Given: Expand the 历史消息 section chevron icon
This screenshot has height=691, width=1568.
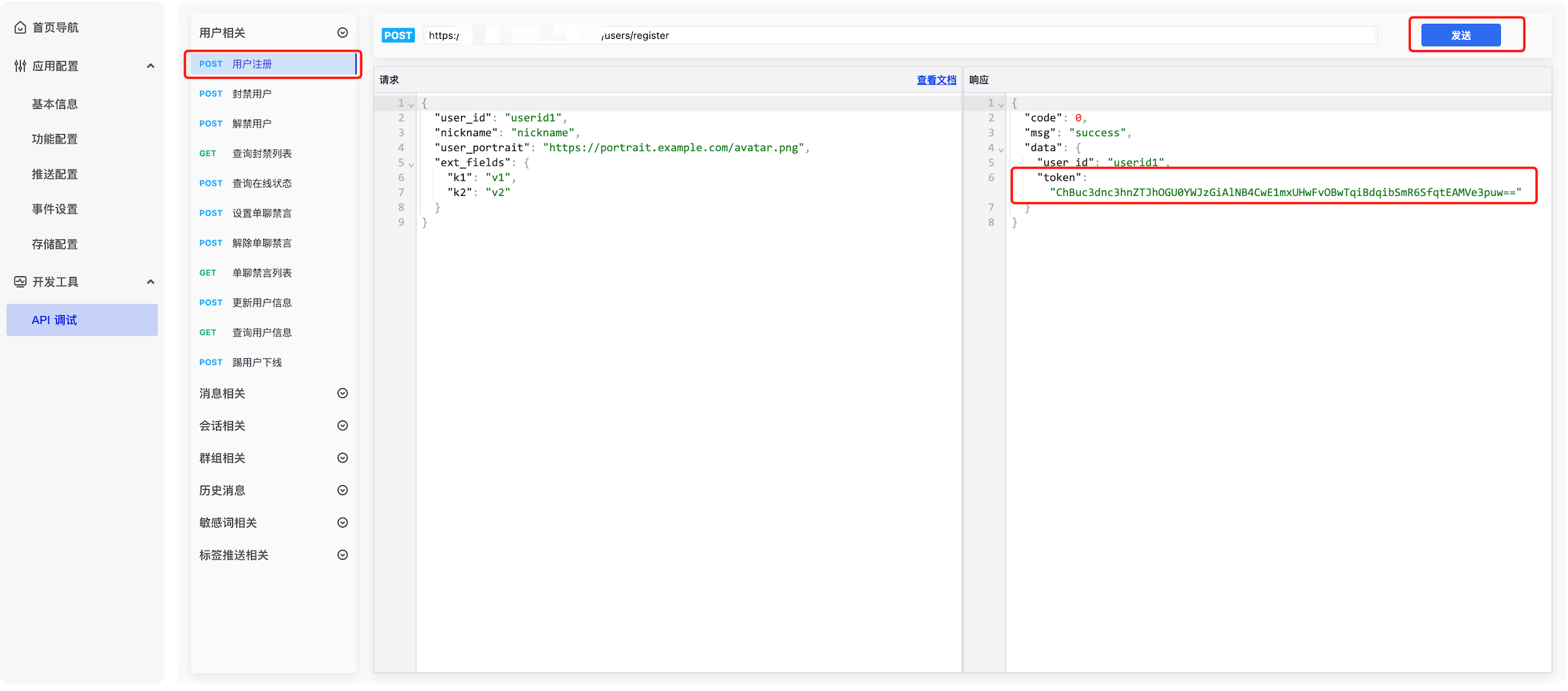Looking at the screenshot, I should [x=342, y=490].
